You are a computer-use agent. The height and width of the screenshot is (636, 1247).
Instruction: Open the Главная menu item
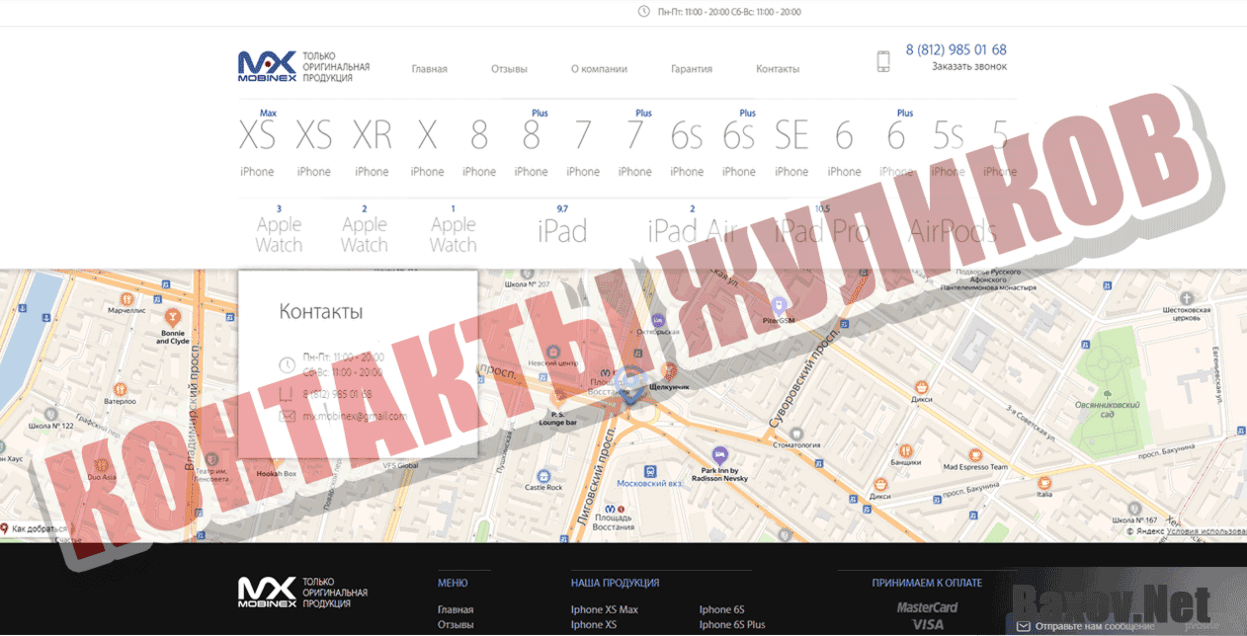pos(429,69)
